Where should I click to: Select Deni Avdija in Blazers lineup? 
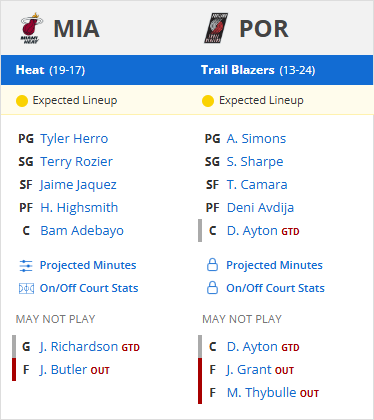pyautogui.click(x=260, y=208)
